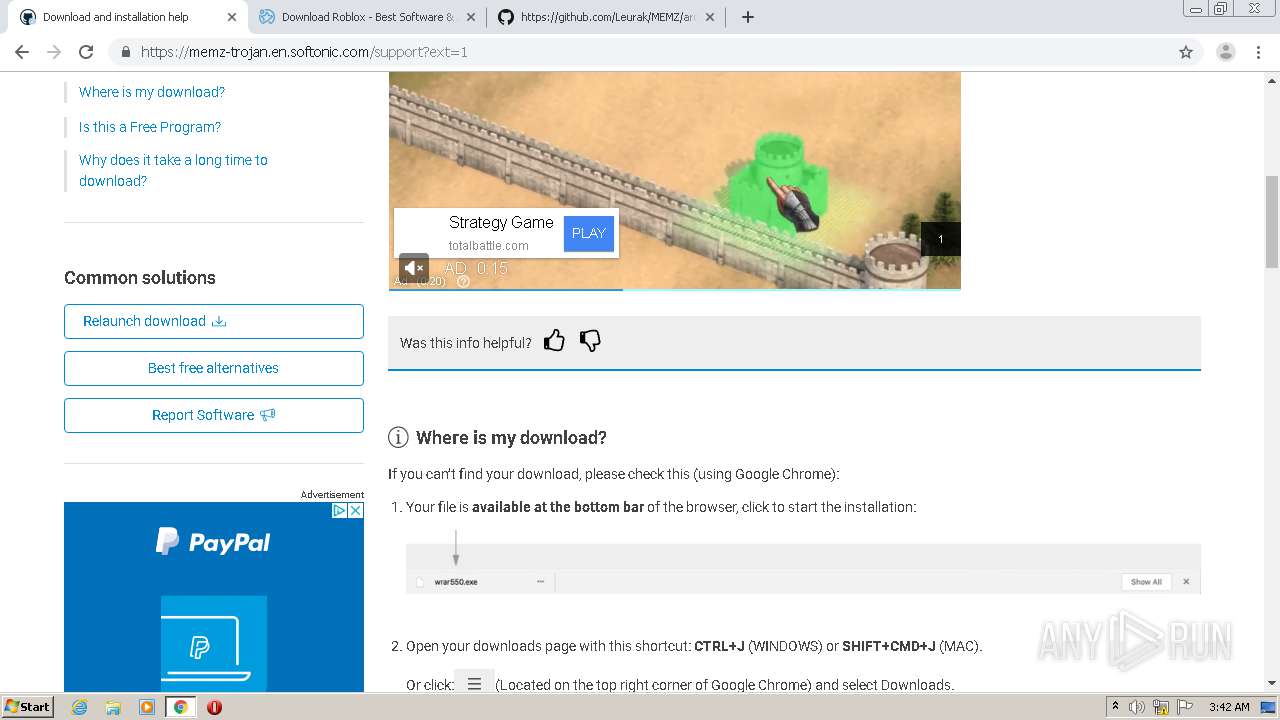
Task: Open the Chrome three-dot menu
Action: point(1258,52)
